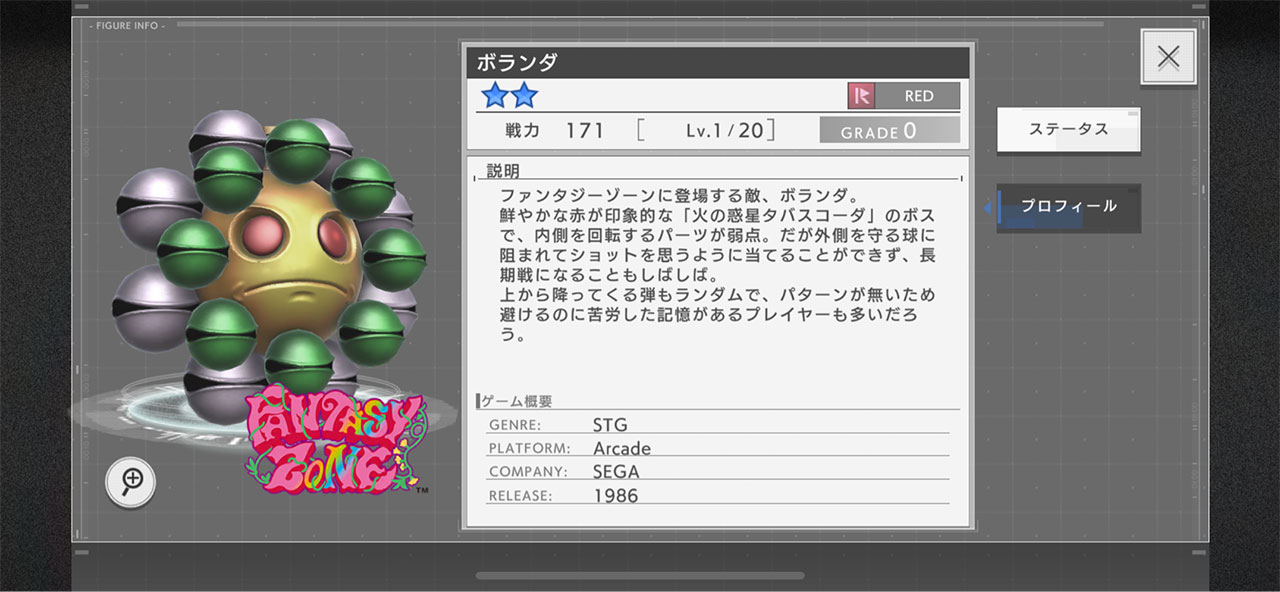Open the ステータス tab
The image size is (1280, 592).
(1068, 130)
